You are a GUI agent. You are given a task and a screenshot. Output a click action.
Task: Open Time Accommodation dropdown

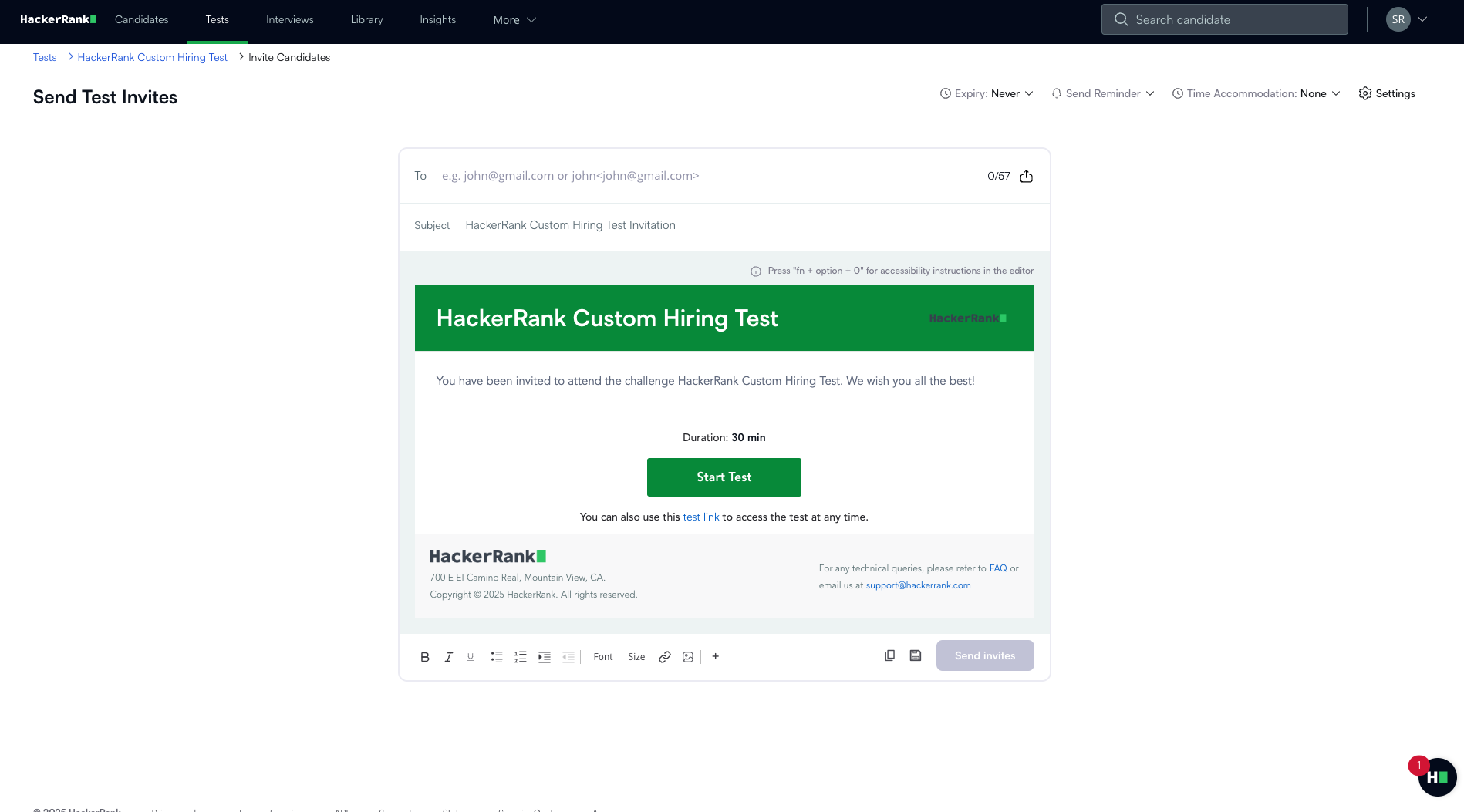tap(1257, 93)
